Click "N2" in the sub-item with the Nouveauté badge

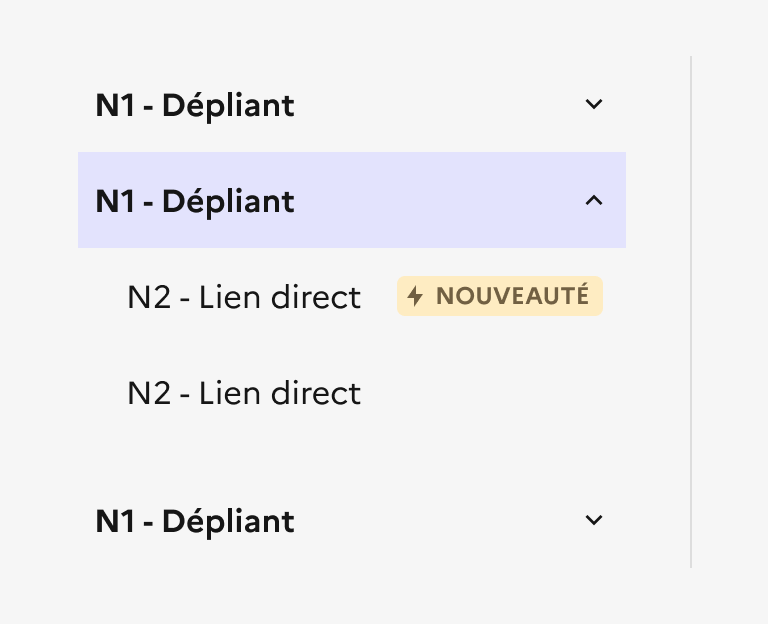(149, 297)
